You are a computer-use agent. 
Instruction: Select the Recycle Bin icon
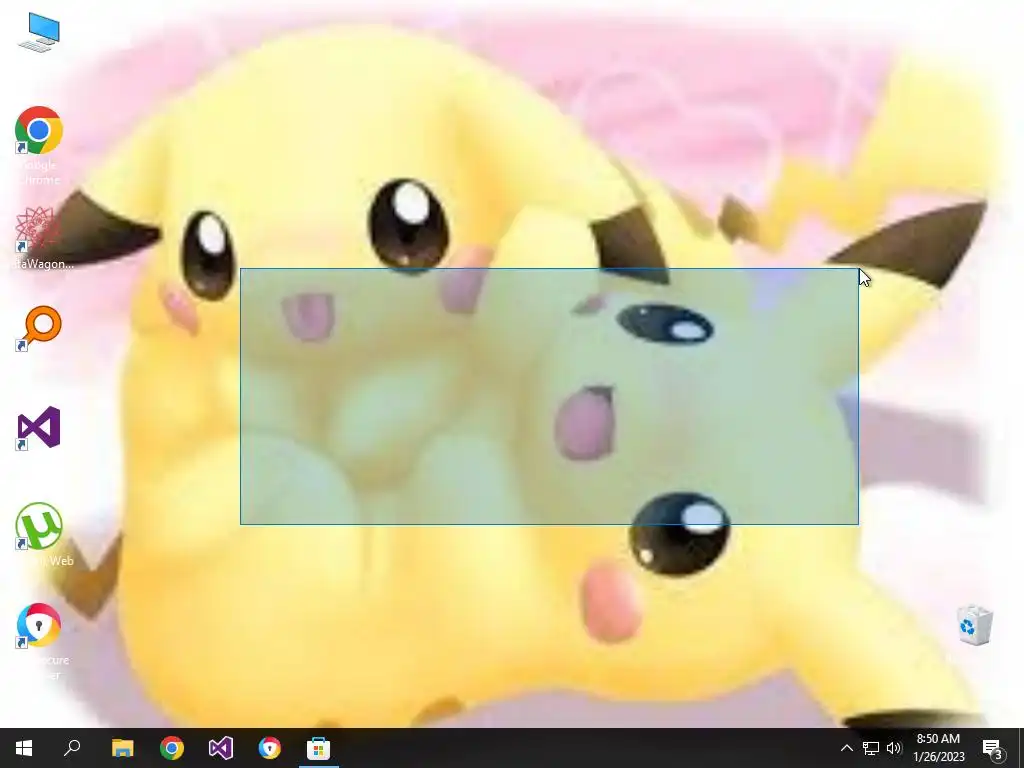(974, 626)
